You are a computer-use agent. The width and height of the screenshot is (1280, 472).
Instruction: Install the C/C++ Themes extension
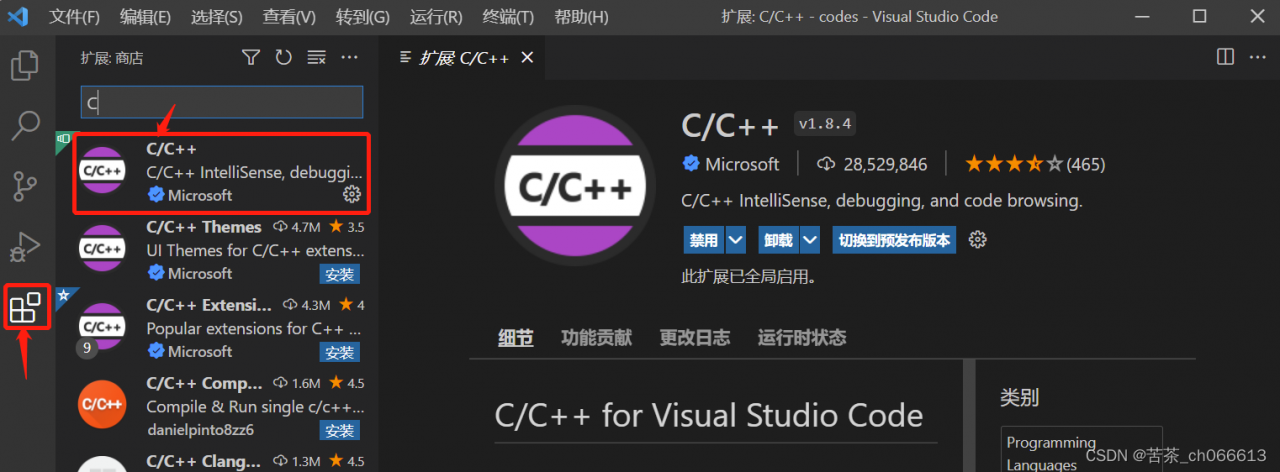[x=340, y=274]
